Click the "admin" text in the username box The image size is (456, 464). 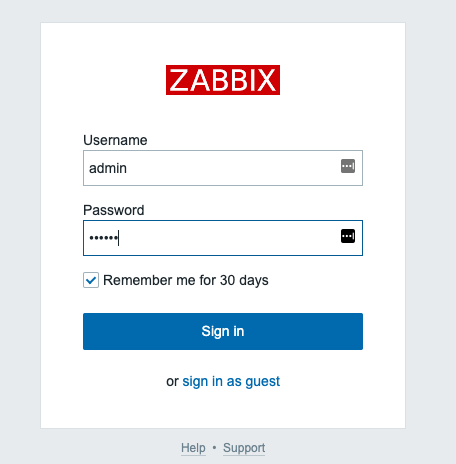point(108,168)
